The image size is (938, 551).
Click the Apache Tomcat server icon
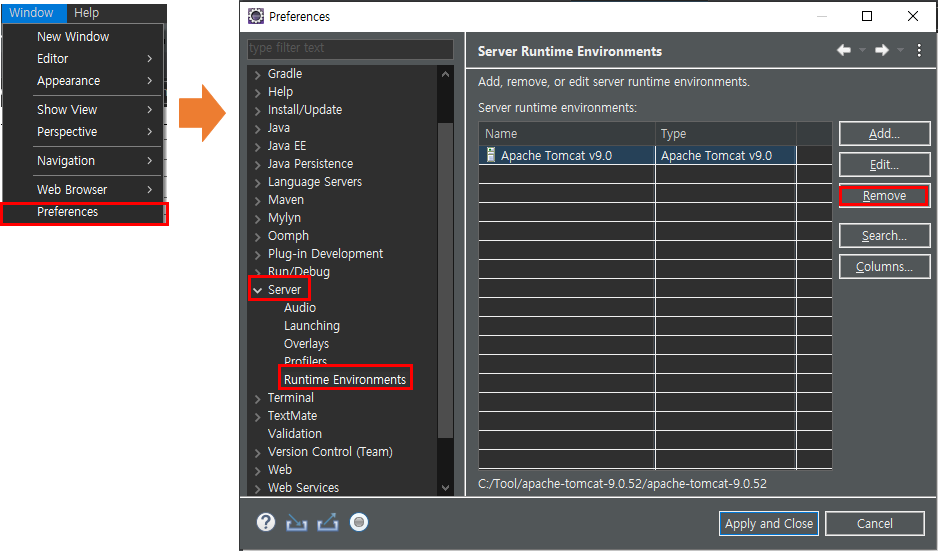point(491,155)
